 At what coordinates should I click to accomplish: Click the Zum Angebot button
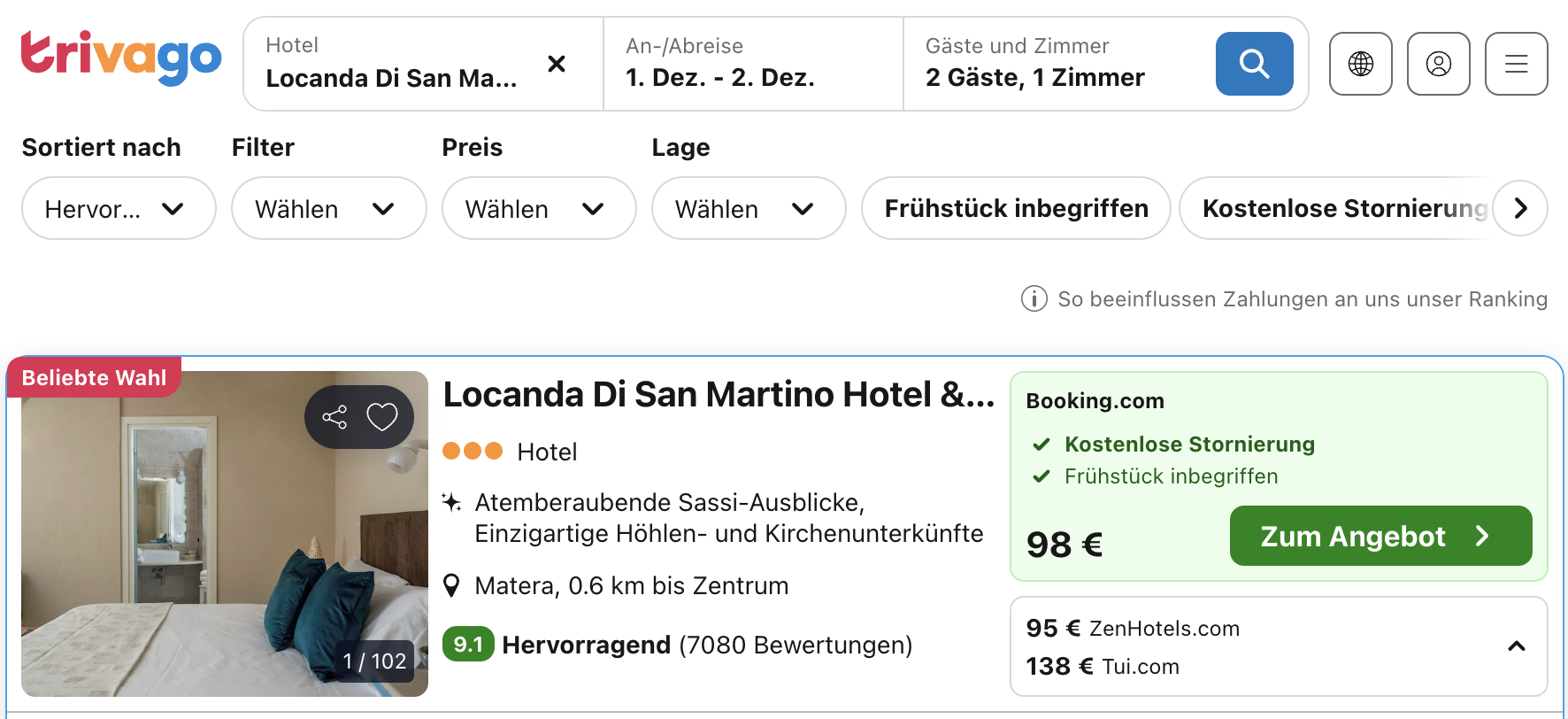click(x=1380, y=536)
